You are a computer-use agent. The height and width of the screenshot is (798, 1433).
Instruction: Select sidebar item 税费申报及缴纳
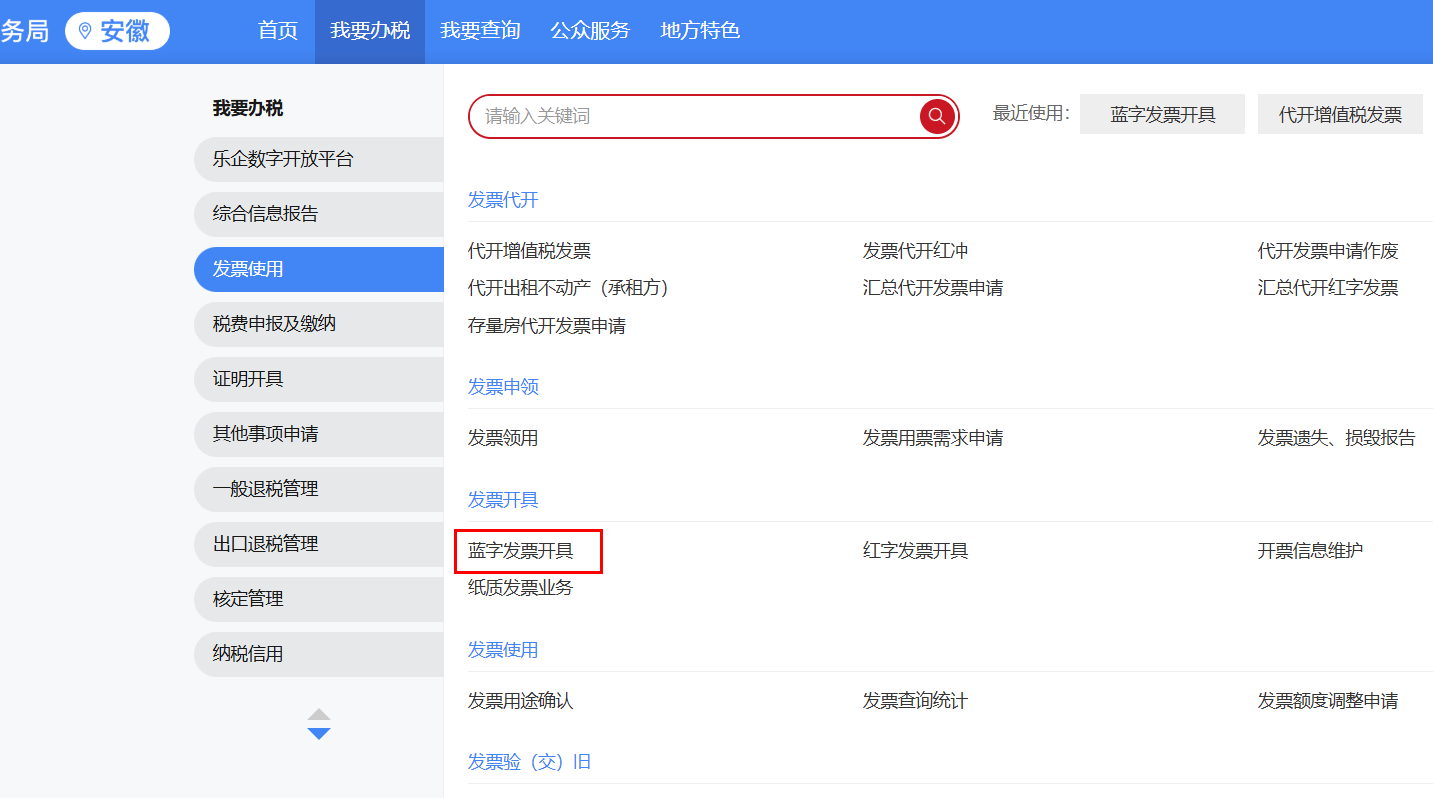pos(319,324)
